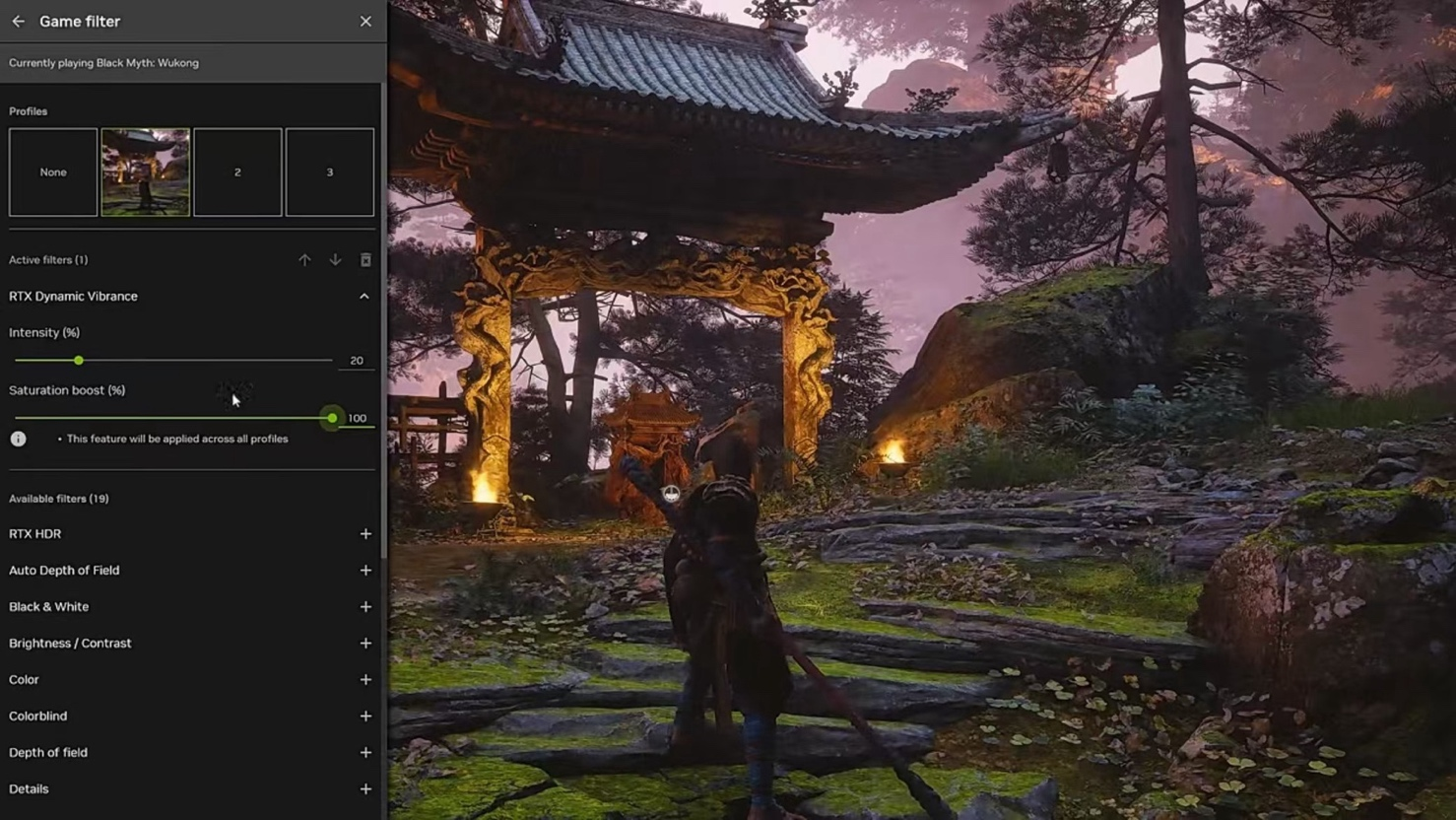This screenshot has height=820, width=1456.
Task: Click the Intensity value showing 20
Action: [355, 360]
